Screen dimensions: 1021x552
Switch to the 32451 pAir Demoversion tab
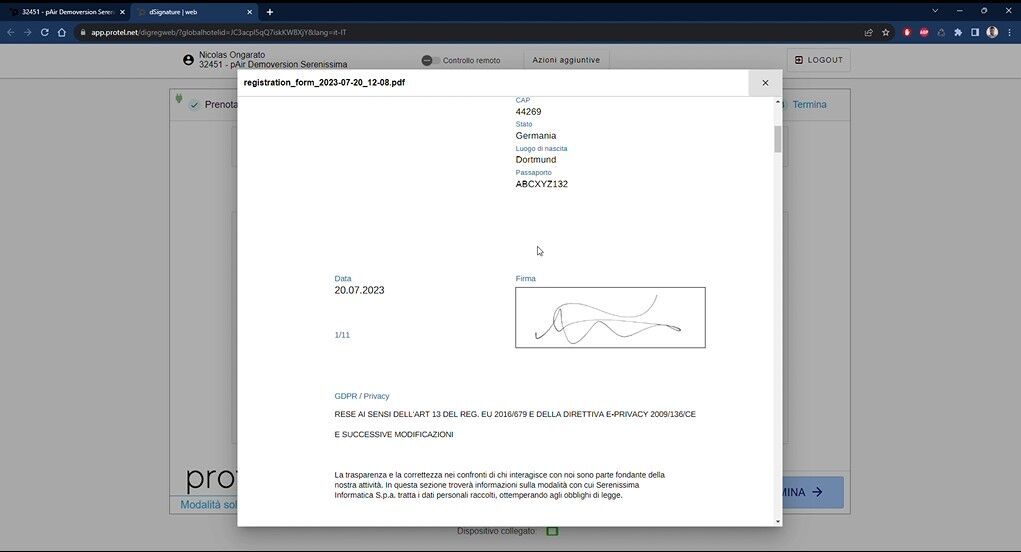[x=64, y=12]
